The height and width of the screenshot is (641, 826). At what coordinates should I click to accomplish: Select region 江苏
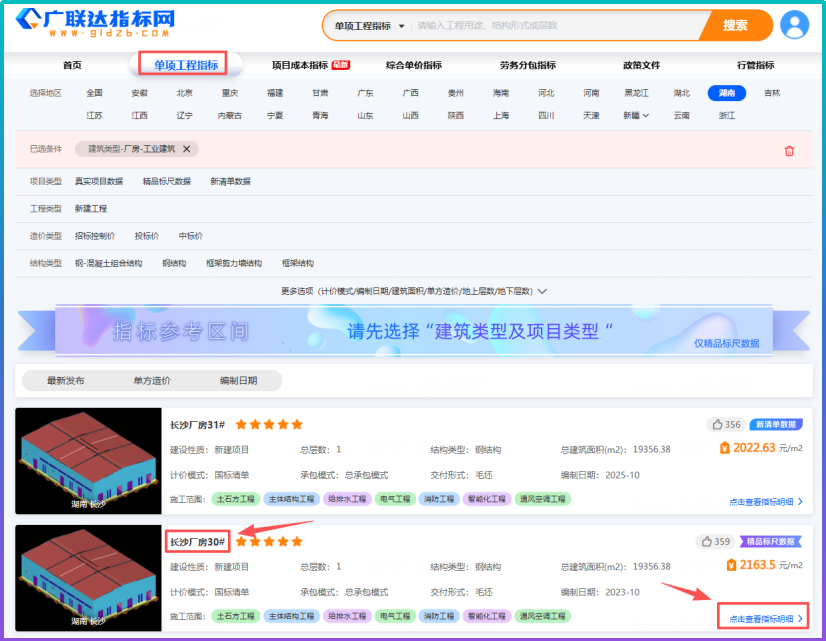click(x=94, y=115)
